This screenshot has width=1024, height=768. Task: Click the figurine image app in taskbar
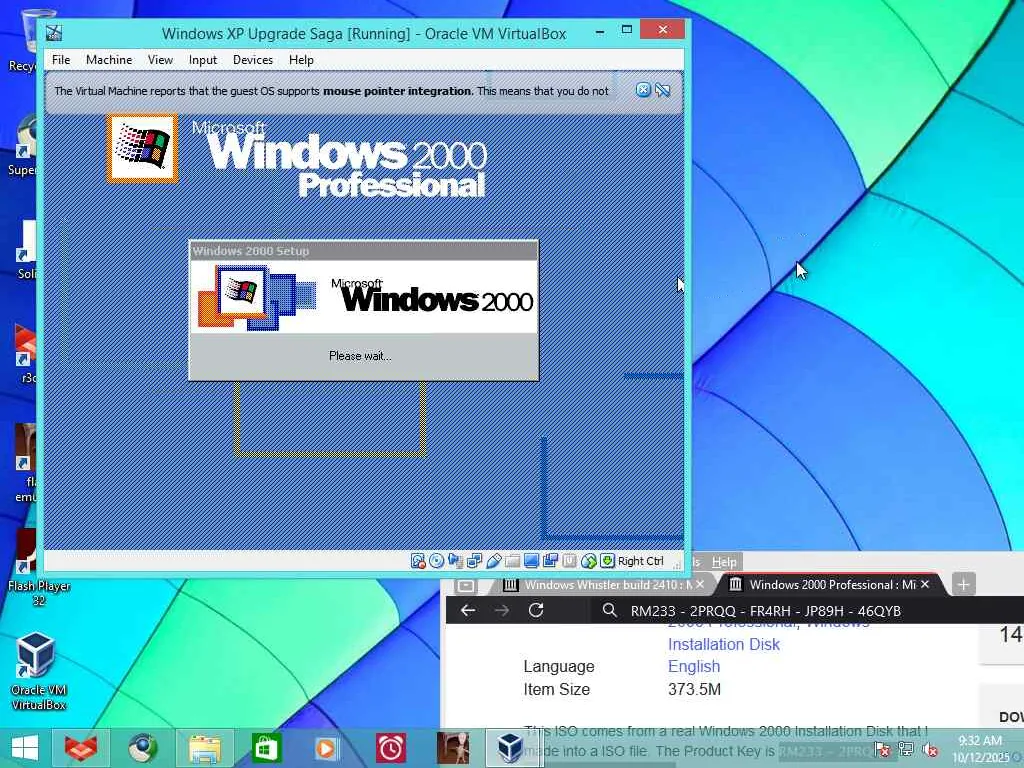[453, 748]
